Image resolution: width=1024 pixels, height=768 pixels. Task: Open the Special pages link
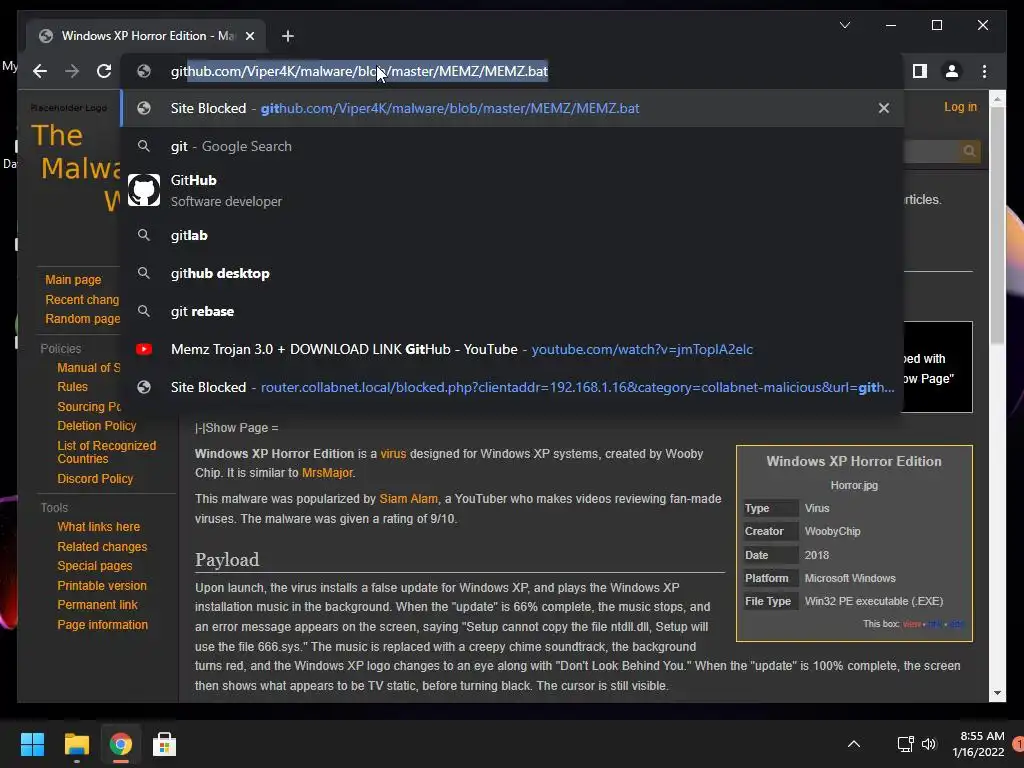(94, 566)
